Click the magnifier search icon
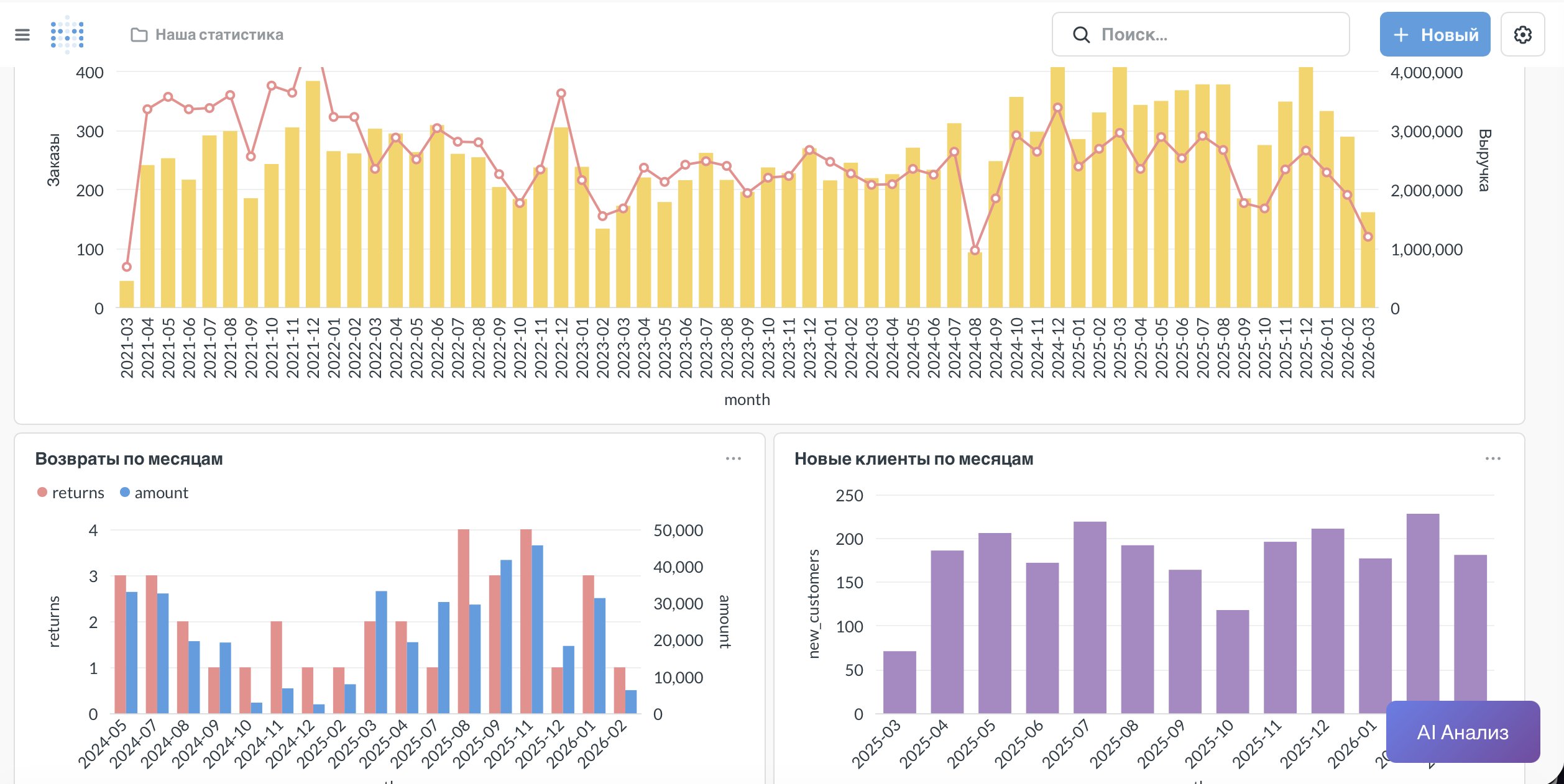This screenshot has height=784, width=1564. point(1081,35)
